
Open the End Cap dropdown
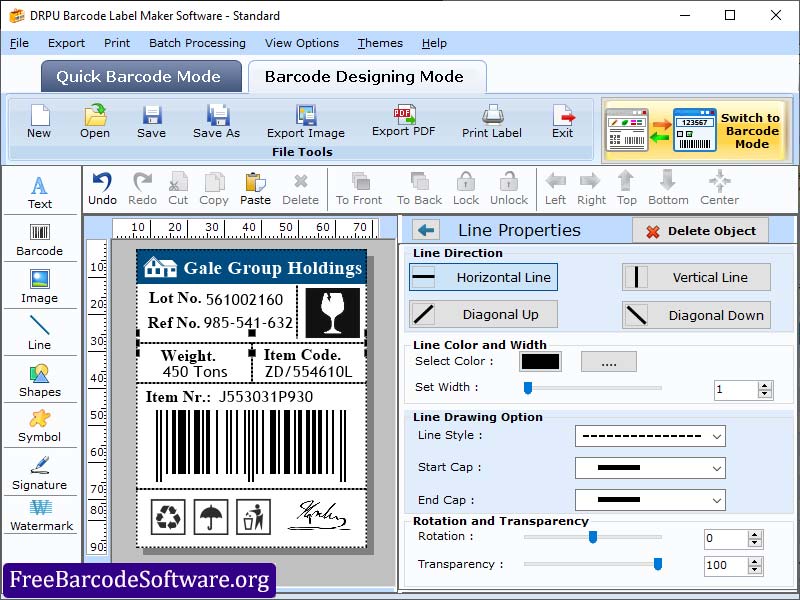pyautogui.click(x=650, y=500)
